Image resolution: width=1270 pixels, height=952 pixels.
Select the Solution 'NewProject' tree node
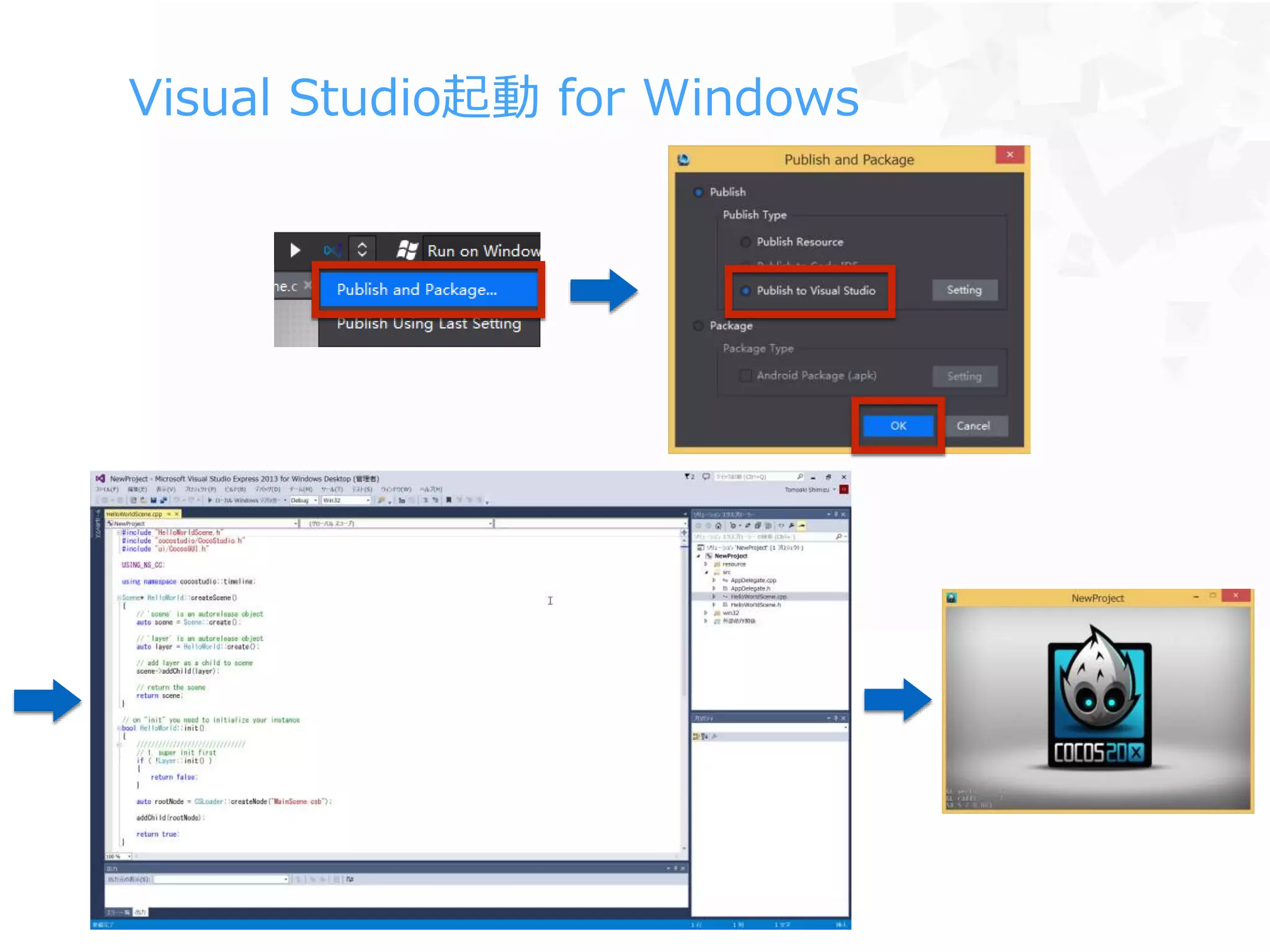[x=750, y=548]
